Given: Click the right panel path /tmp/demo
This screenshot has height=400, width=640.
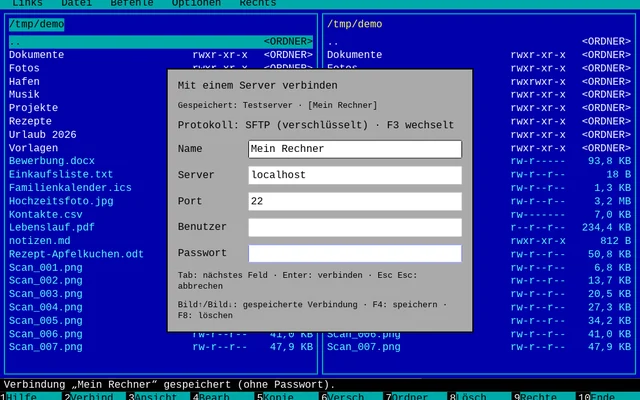Looking at the screenshot, I should click(x=354, y=24).
